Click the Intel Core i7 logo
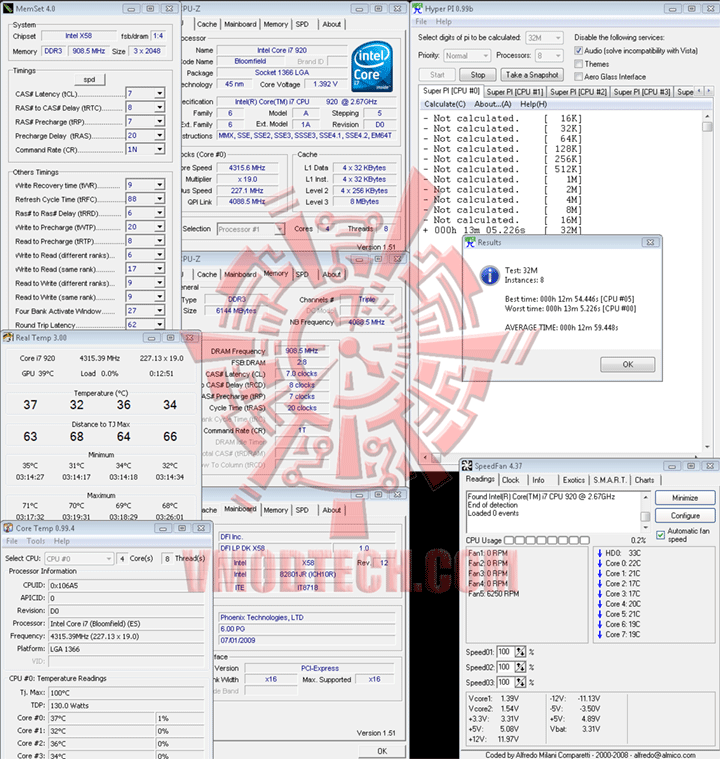 click(x=371, y=67)
